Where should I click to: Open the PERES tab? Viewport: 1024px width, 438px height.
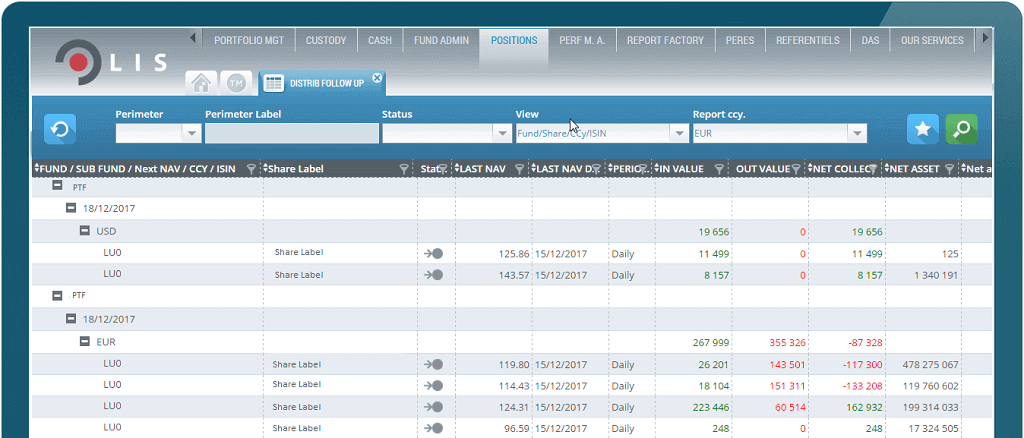tap(740, 40)
